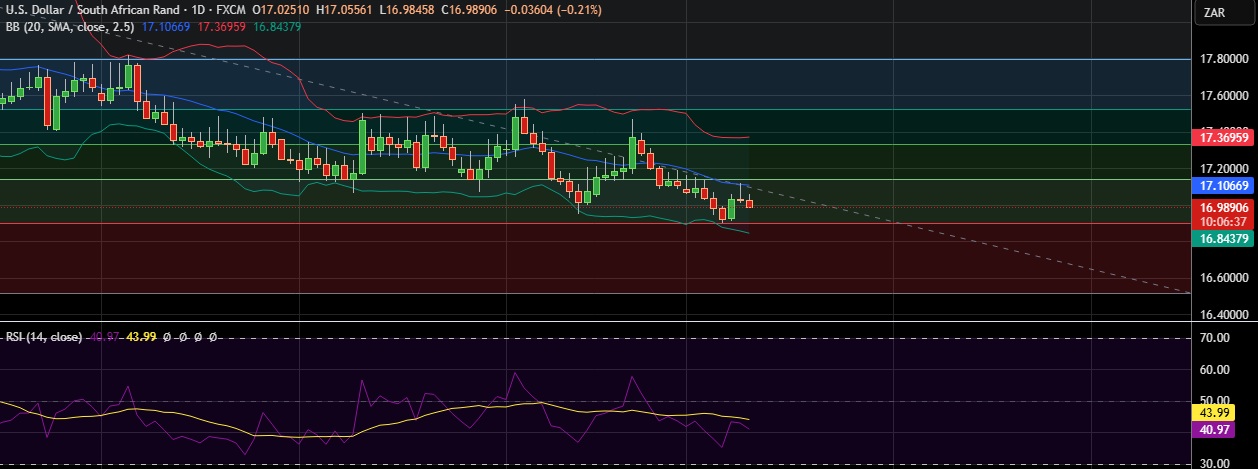This screenshot has height=469, width=1258.
Task: Click the 17.80000 level on the price axis
Action: (x=1224, y=59)
